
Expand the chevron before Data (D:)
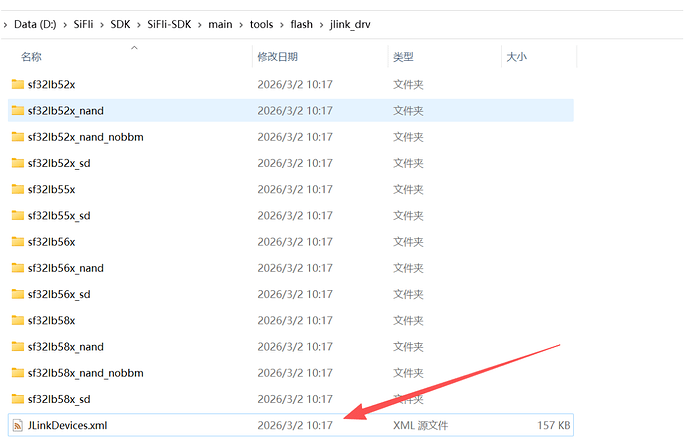[5, 25]
